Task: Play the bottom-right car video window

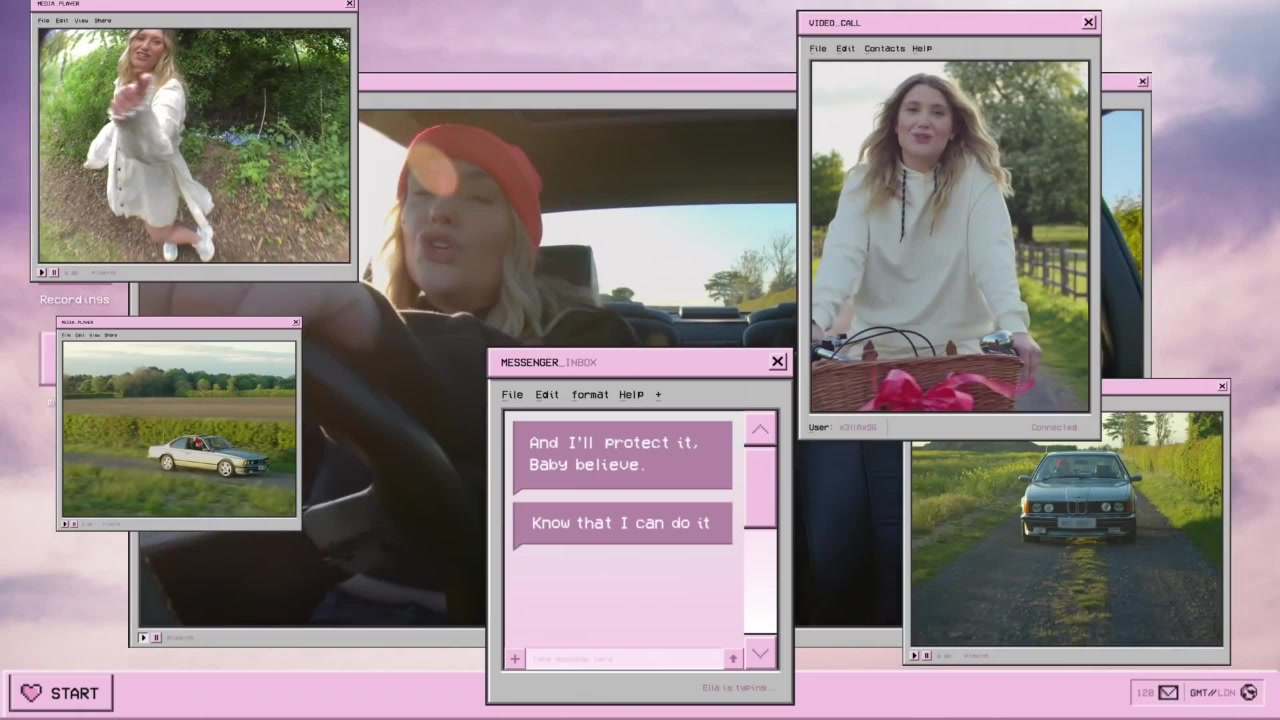Action: pyautogui.click(x=914, y=656)
